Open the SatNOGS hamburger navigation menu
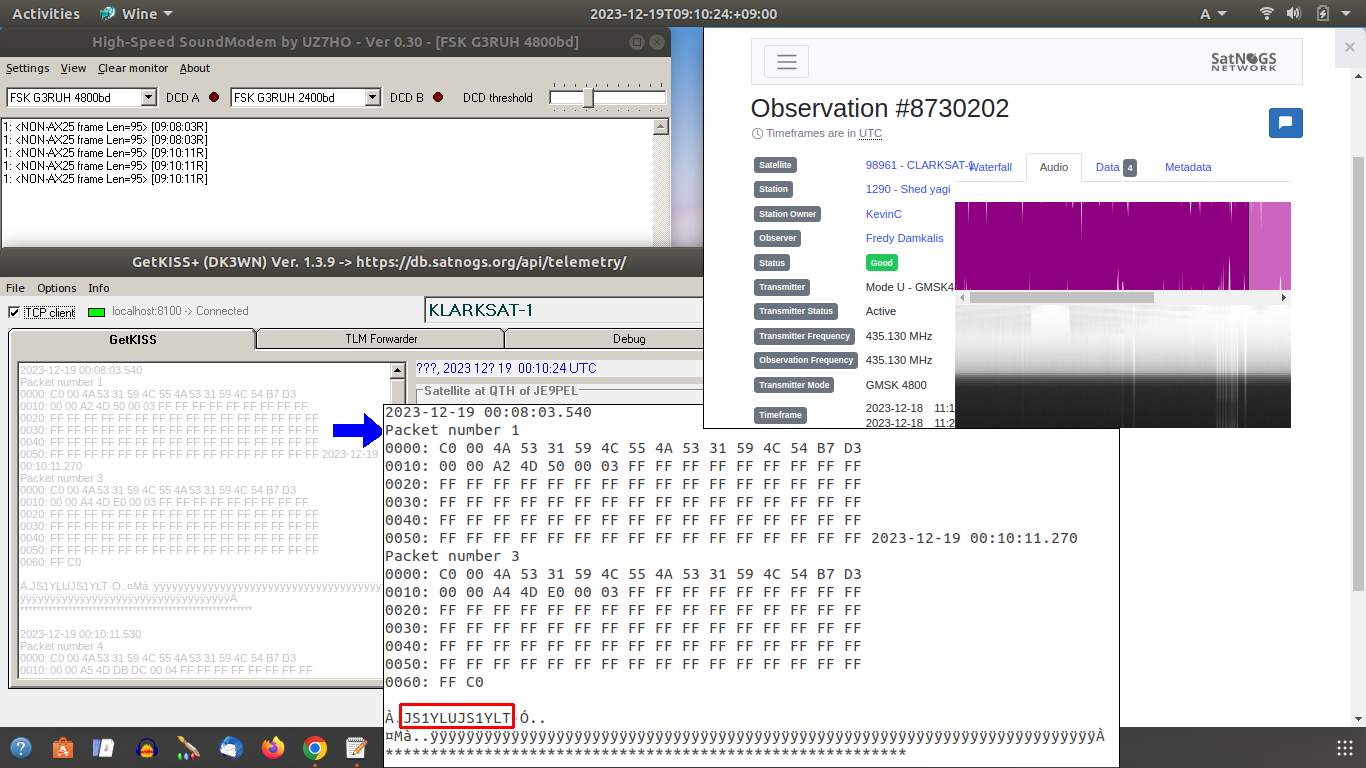 [x=786, y=62]
